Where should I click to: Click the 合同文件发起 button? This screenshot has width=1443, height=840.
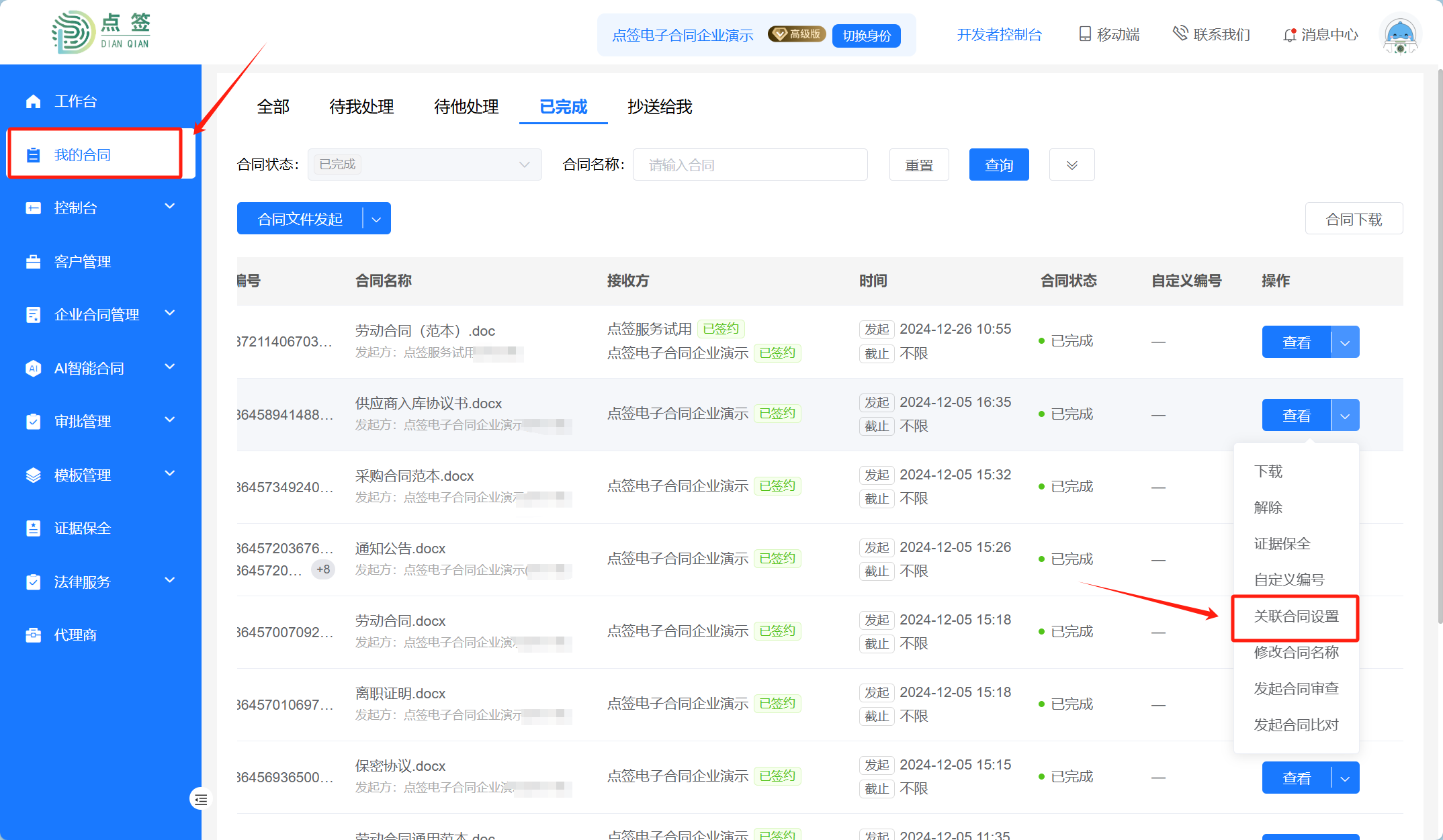pos(300,219)
